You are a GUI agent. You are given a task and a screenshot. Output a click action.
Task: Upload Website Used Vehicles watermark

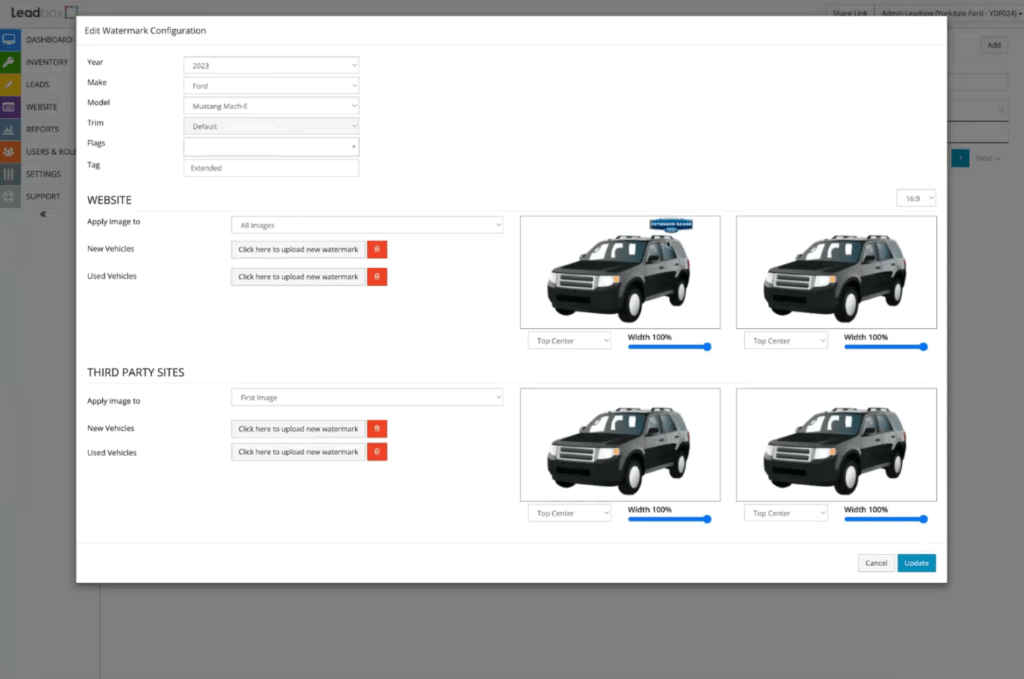click(x=298, y=277)
